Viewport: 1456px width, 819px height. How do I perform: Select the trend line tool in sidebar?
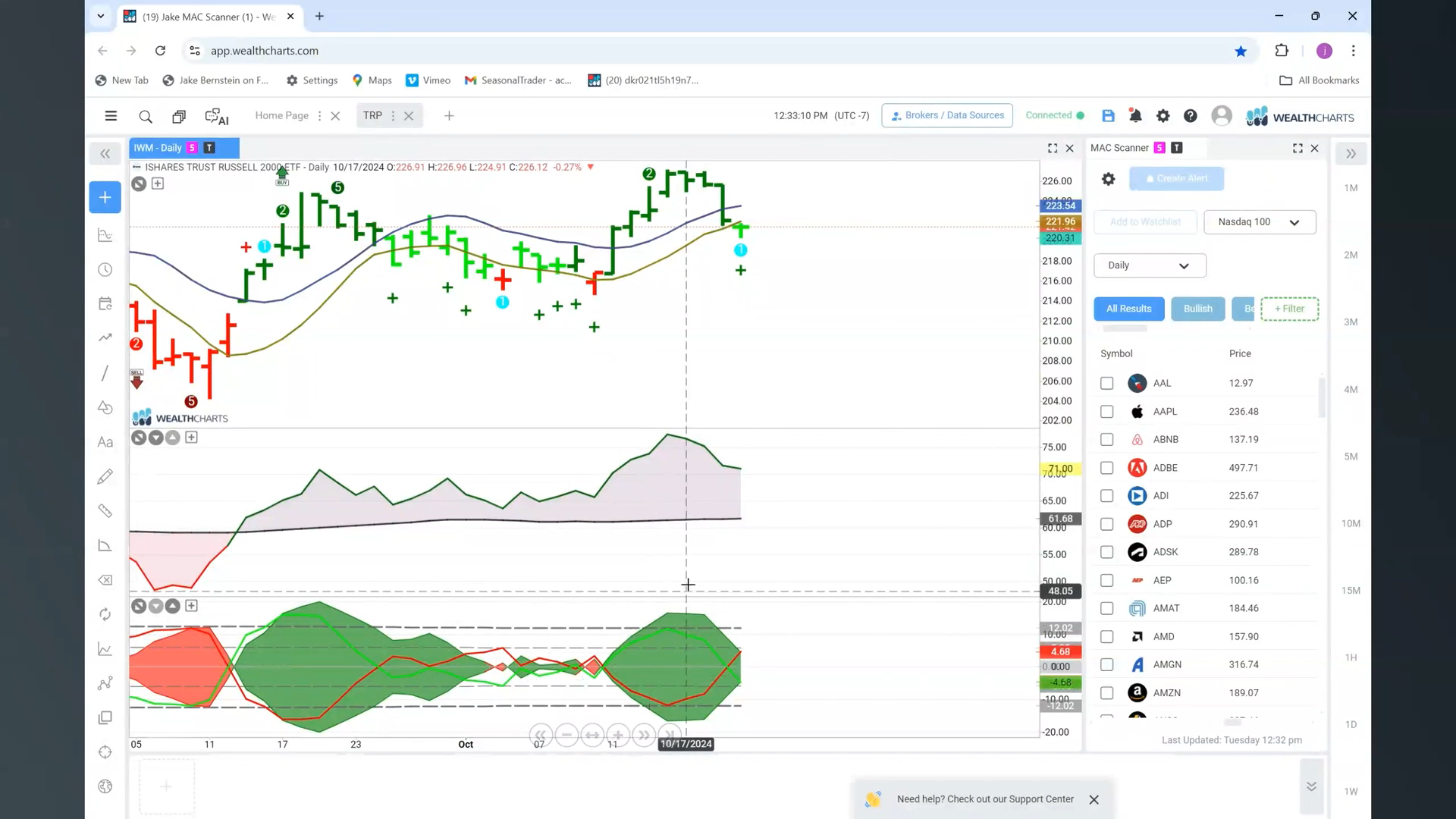(105, 337)
